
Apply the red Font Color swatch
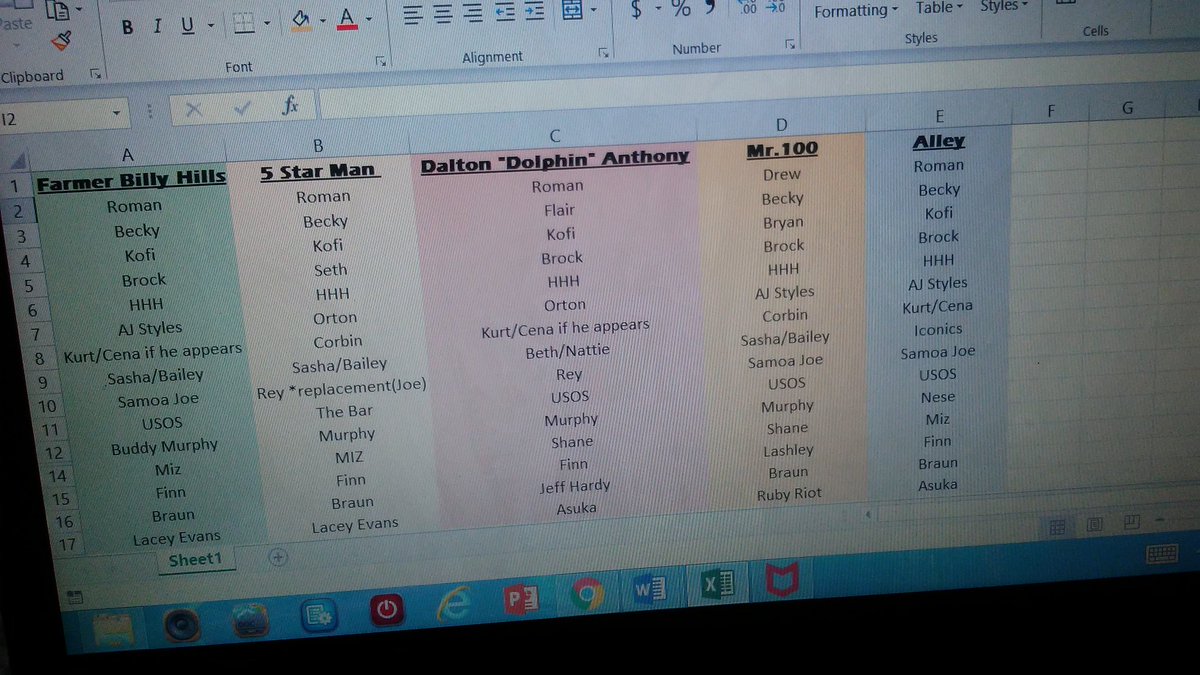348,18
